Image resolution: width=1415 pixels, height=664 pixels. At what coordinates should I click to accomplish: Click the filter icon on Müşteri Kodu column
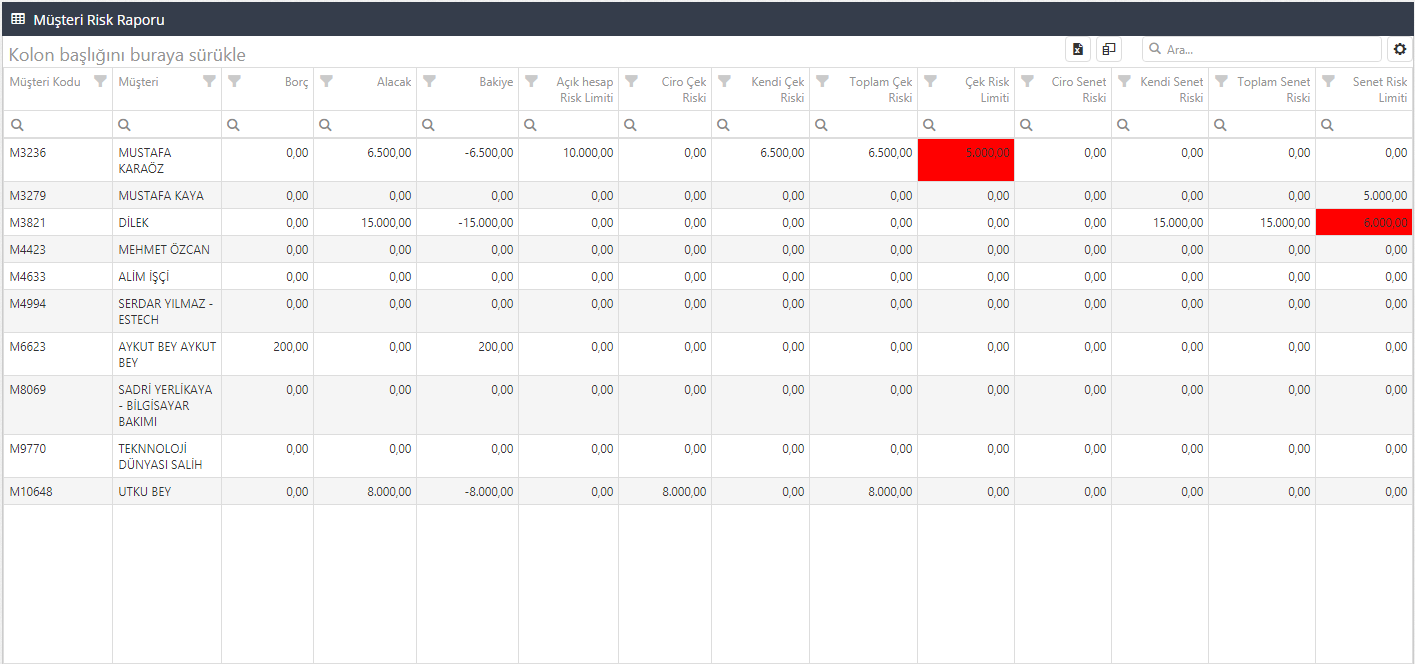click(100, 82)
